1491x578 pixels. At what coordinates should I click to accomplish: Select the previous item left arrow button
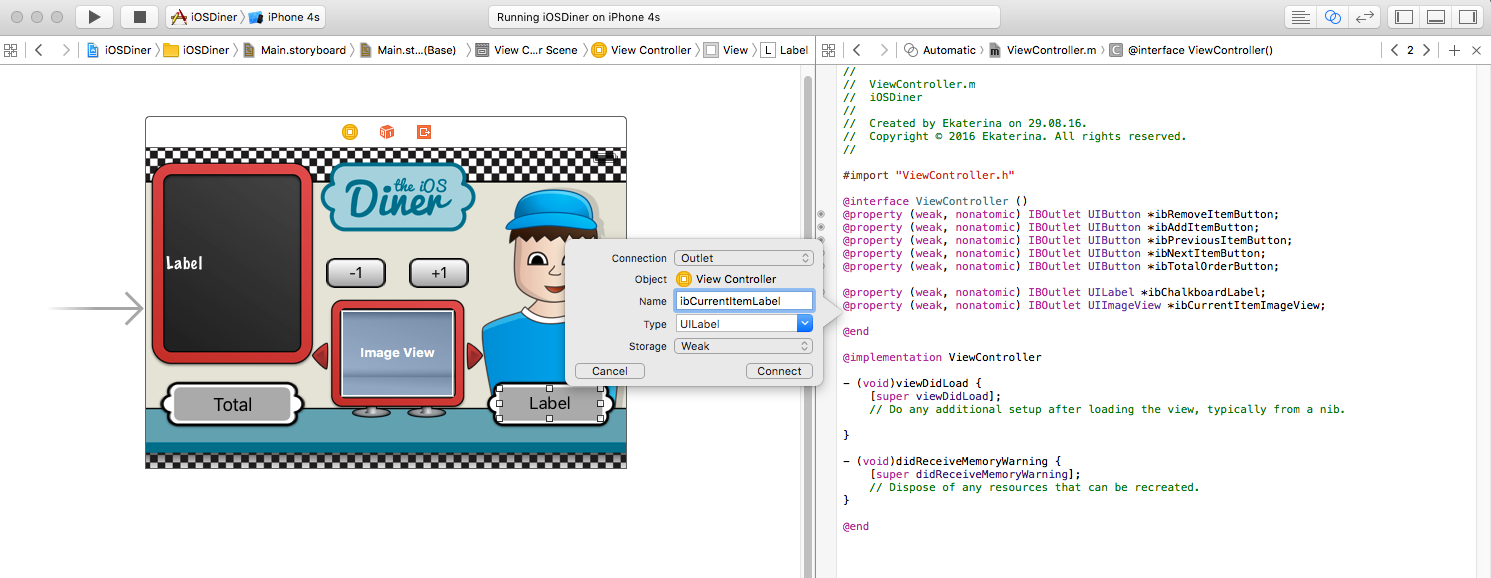pos(321,354)
